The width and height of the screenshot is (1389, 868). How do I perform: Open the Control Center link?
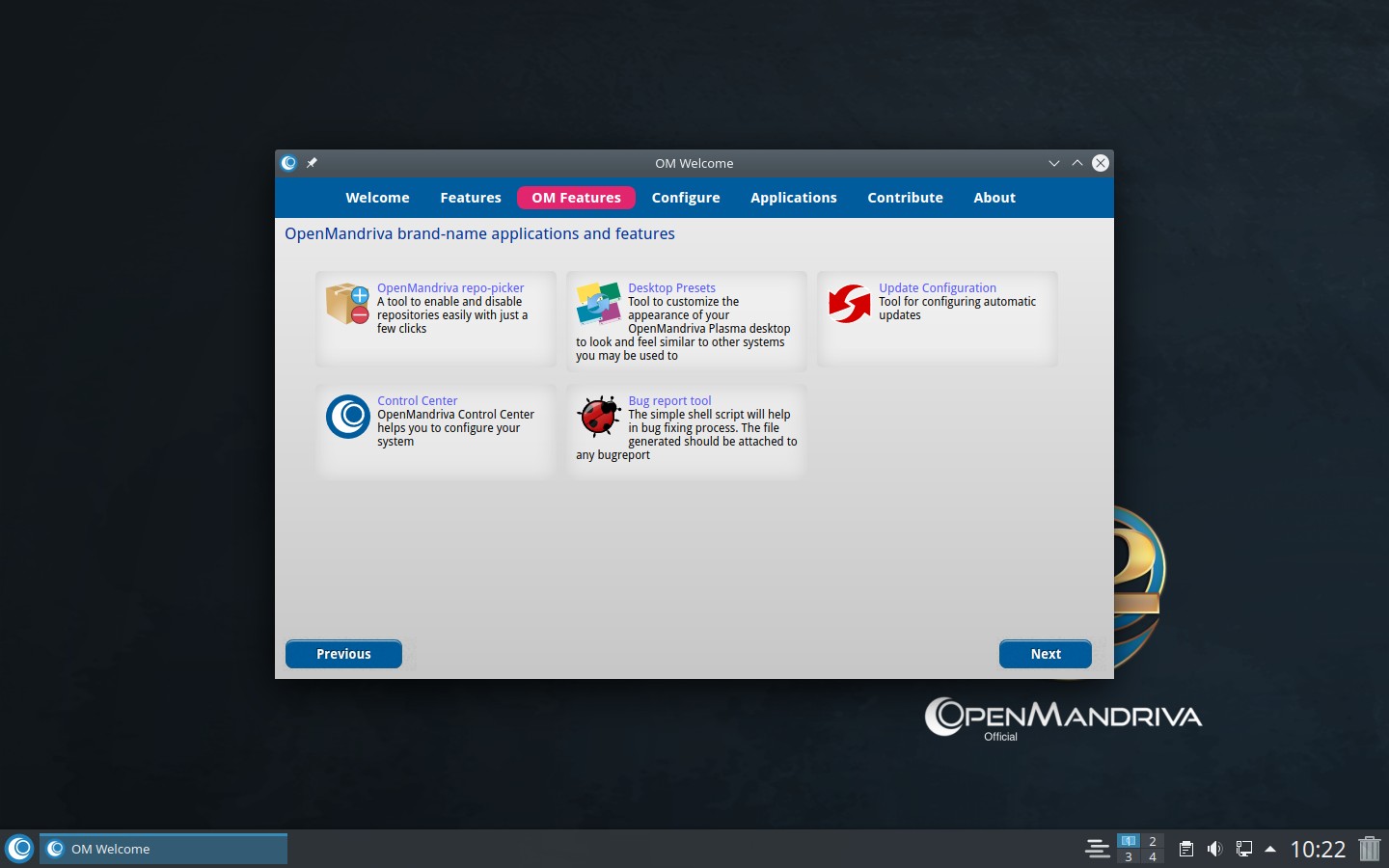click(417, 400)
